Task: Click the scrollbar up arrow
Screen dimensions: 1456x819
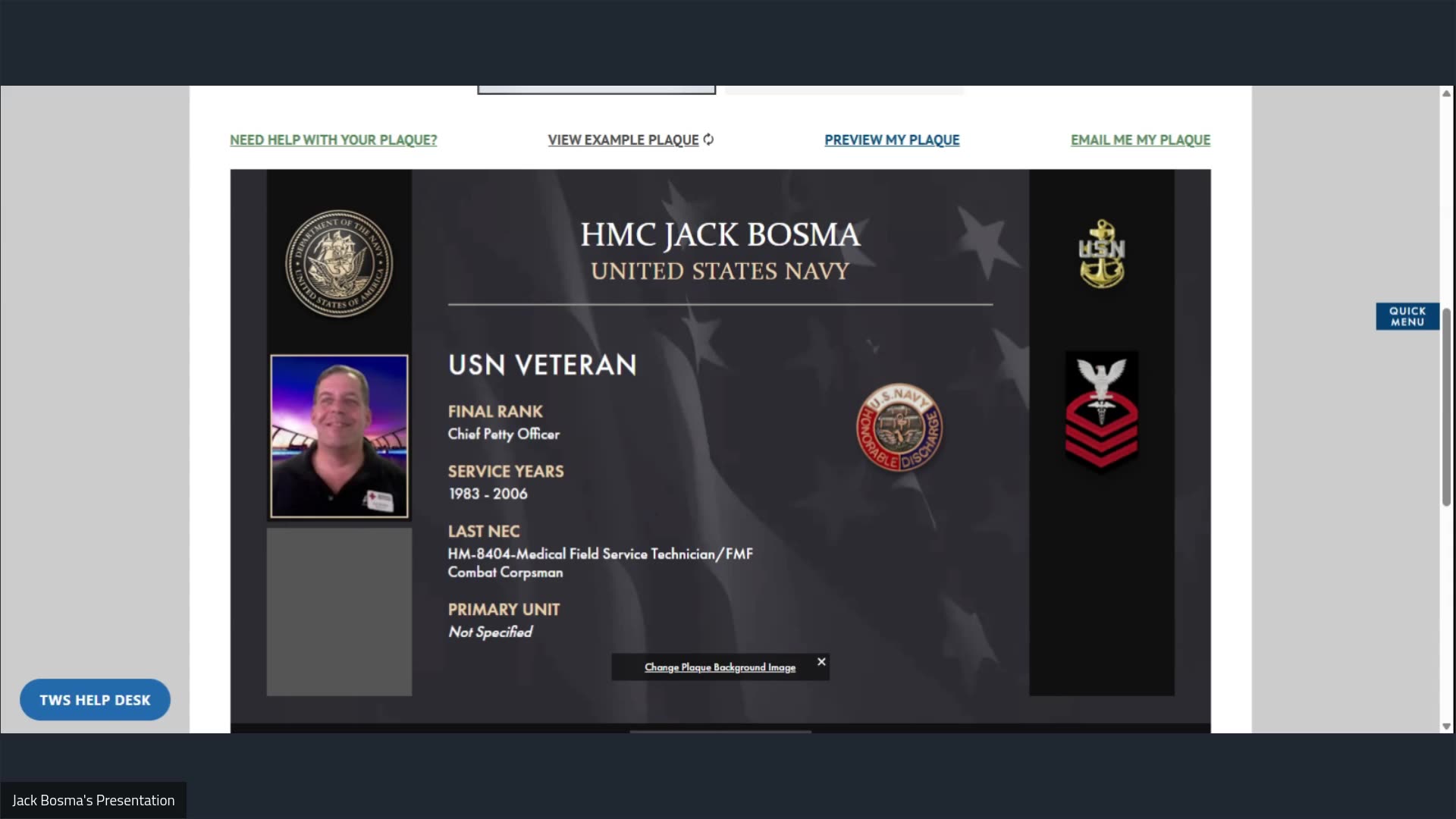Action: 1446,93
